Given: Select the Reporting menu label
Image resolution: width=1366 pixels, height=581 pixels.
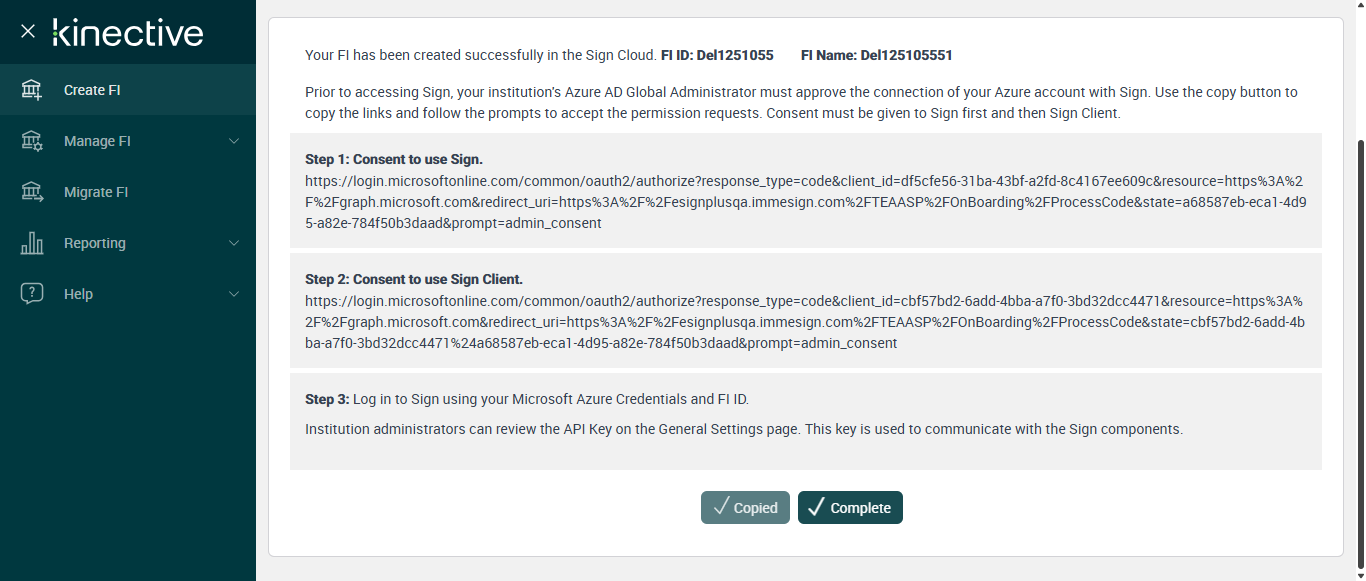Looking at the screenshot, I should tap(95, 243).
